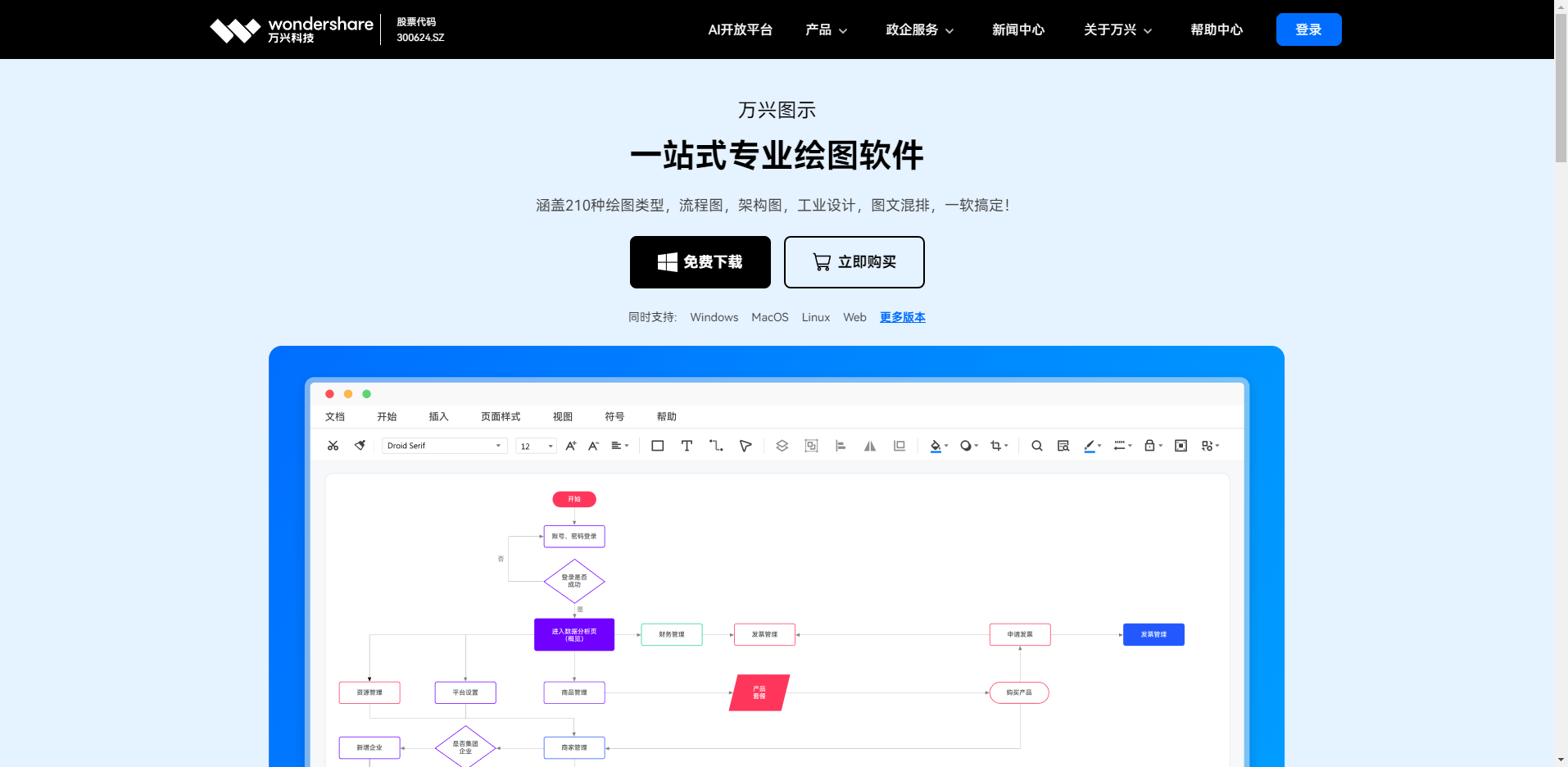Open the text alignment dropdown
1568x767 pixels.
(x=620, y=446)
